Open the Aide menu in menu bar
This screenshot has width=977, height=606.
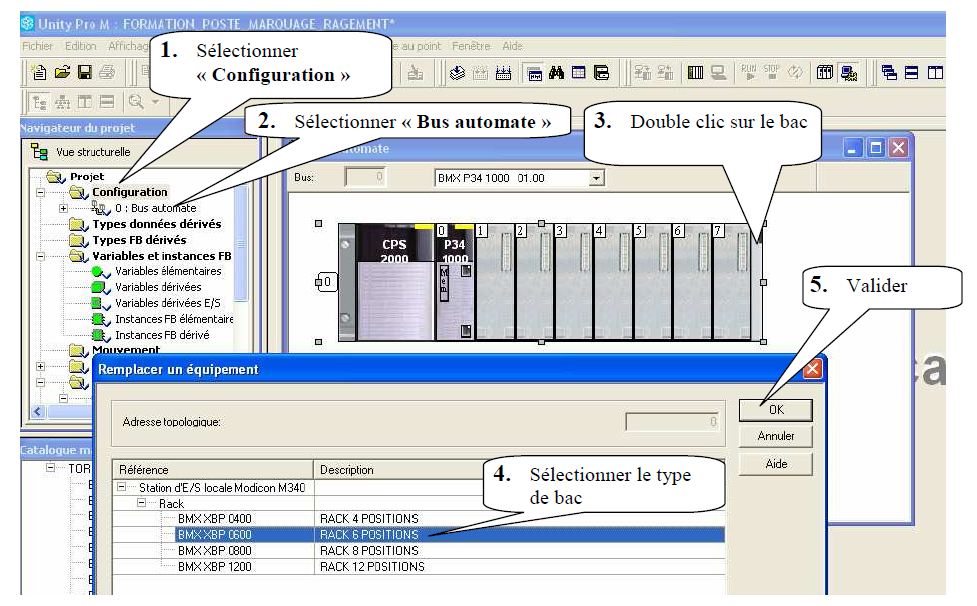click(513, 46)
